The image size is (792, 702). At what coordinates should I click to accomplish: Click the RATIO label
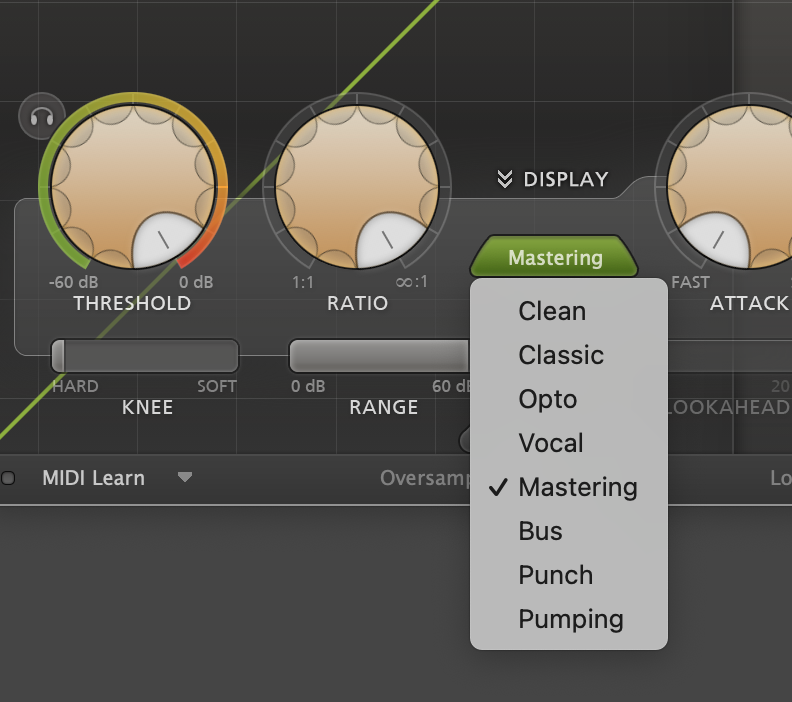pos(357,303)
